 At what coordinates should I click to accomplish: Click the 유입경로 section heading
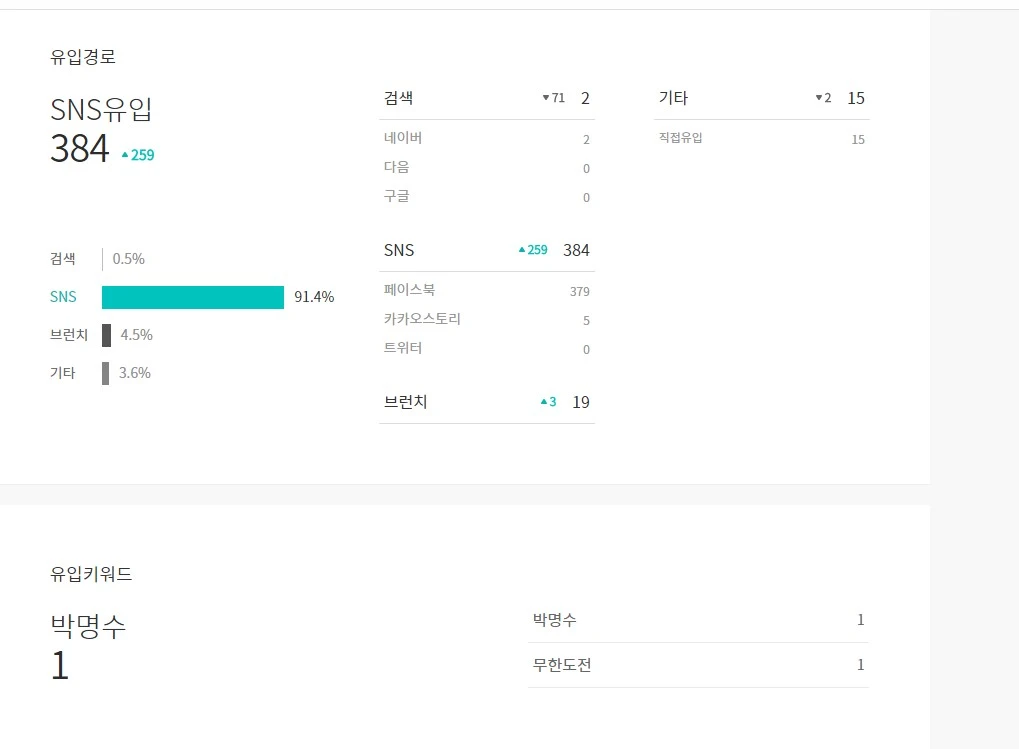pos(83,57)
